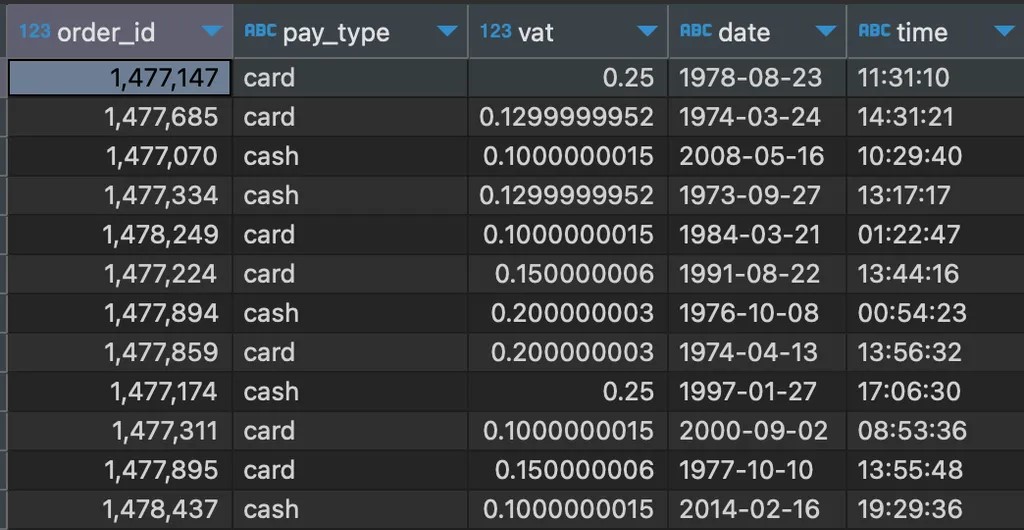This screenshot has height=530, width=1024.
Task: Click the vat cell in row 1,477,894
Action: pos(568,313)
